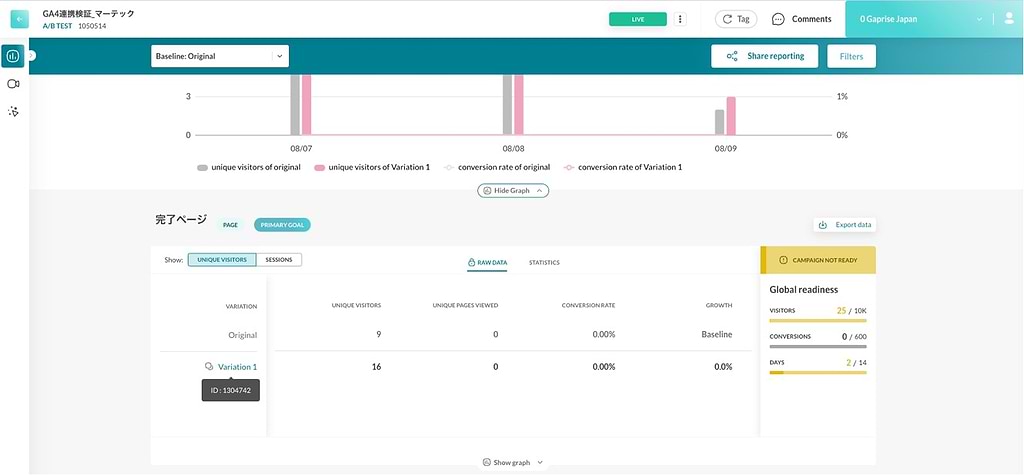Open the three-dot more options menu

click(x=680, y=19)
